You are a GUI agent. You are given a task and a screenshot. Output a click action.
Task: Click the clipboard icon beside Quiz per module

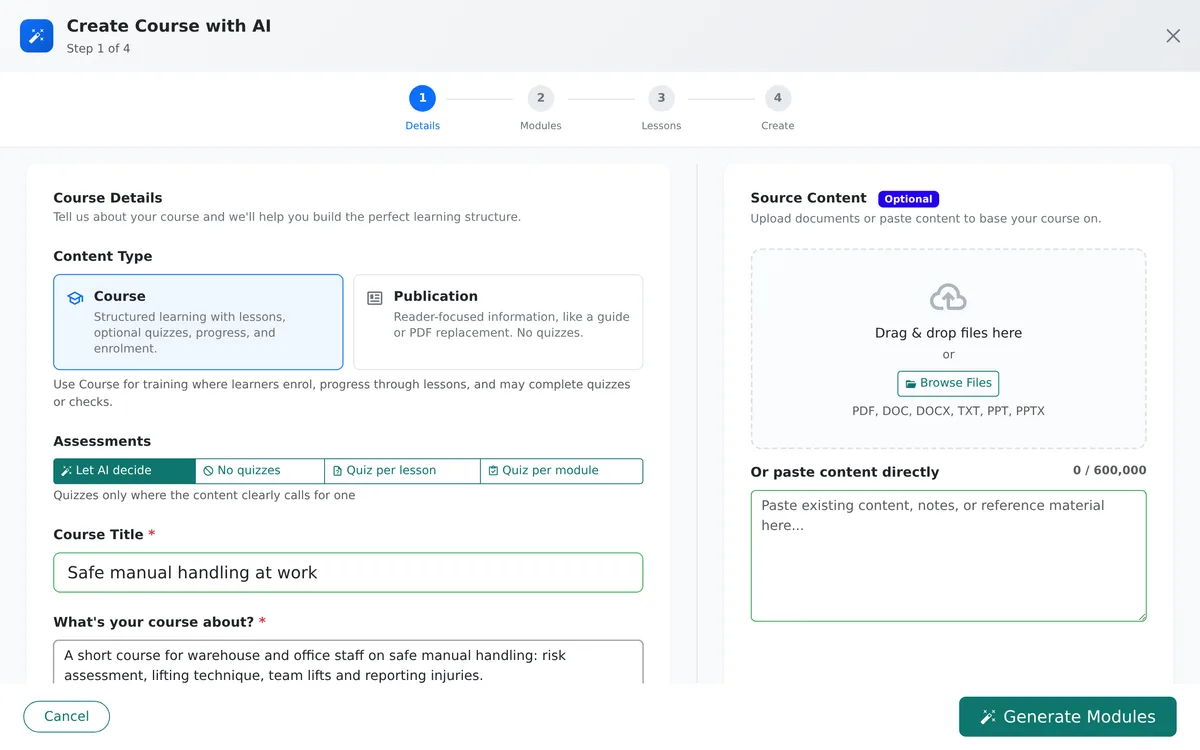493,471
